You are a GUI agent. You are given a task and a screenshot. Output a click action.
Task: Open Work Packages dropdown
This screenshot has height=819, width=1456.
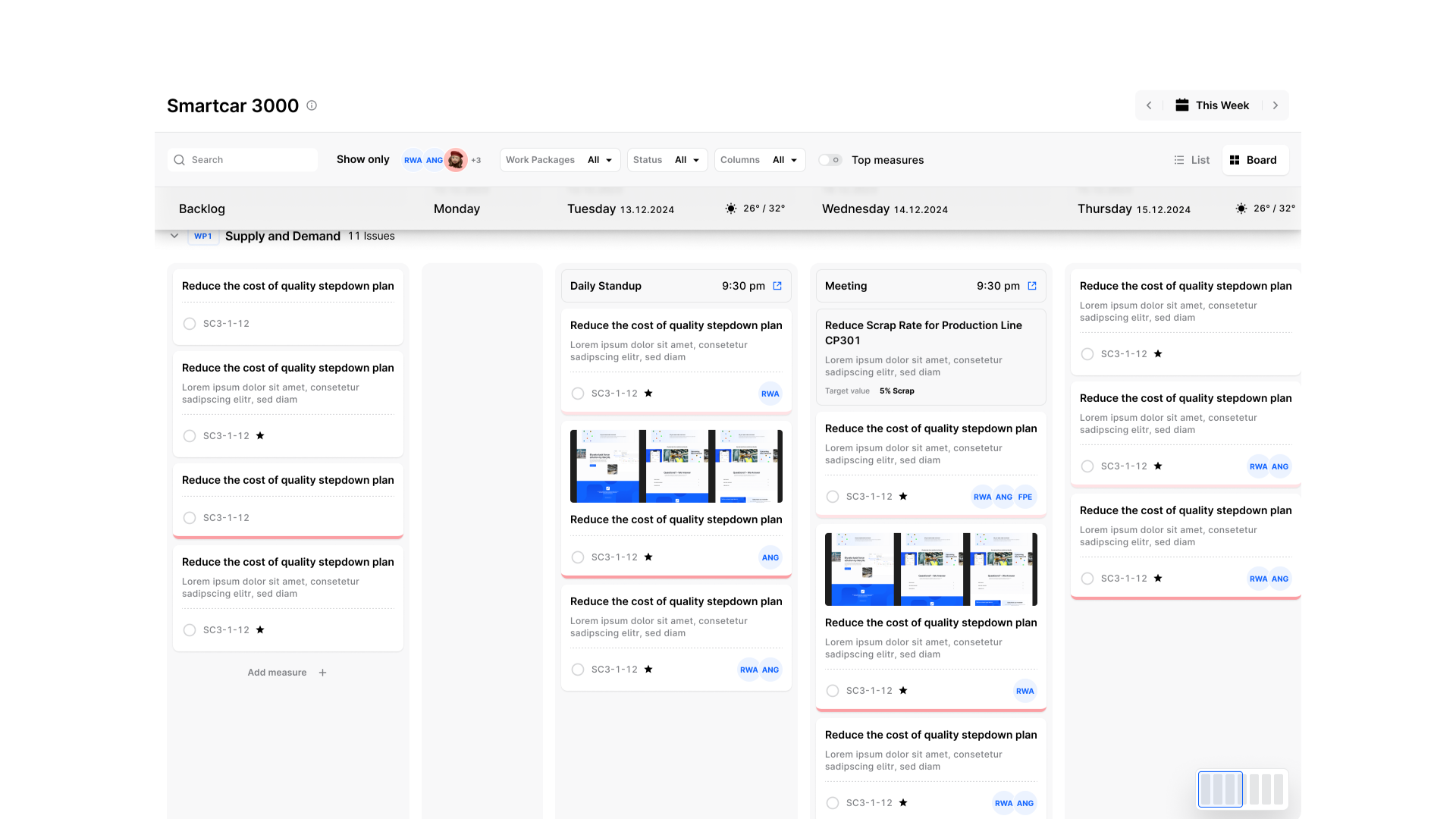click(x=560, y=160)
